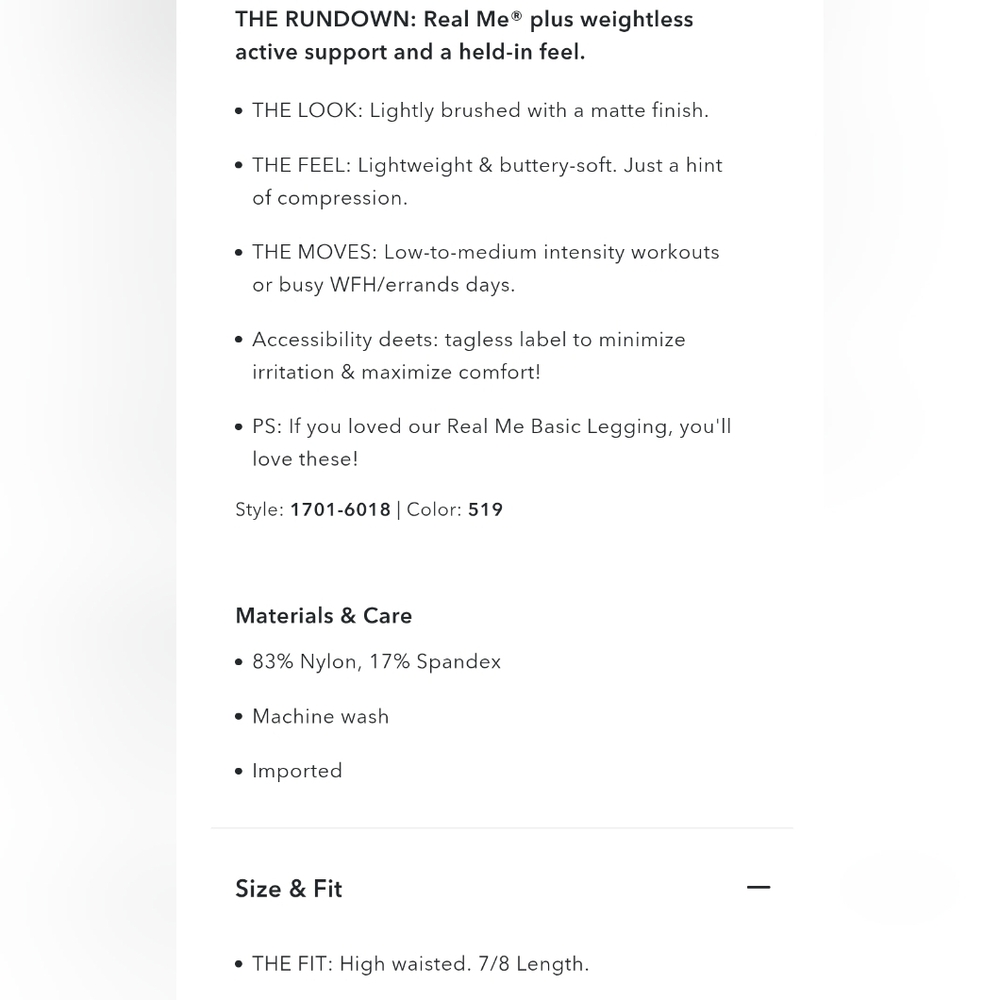The width and height of the screenshot is (1000, 1000).
Task: Click THE LOOK bullet point
Action: point(480,110)
